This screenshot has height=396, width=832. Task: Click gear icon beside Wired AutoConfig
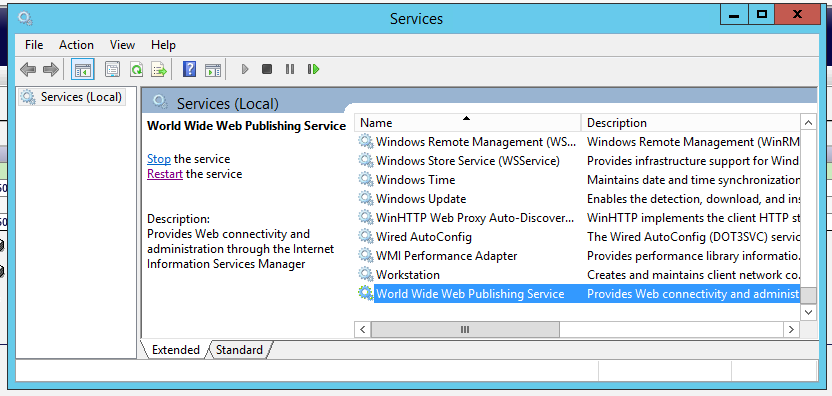[366, 237]
